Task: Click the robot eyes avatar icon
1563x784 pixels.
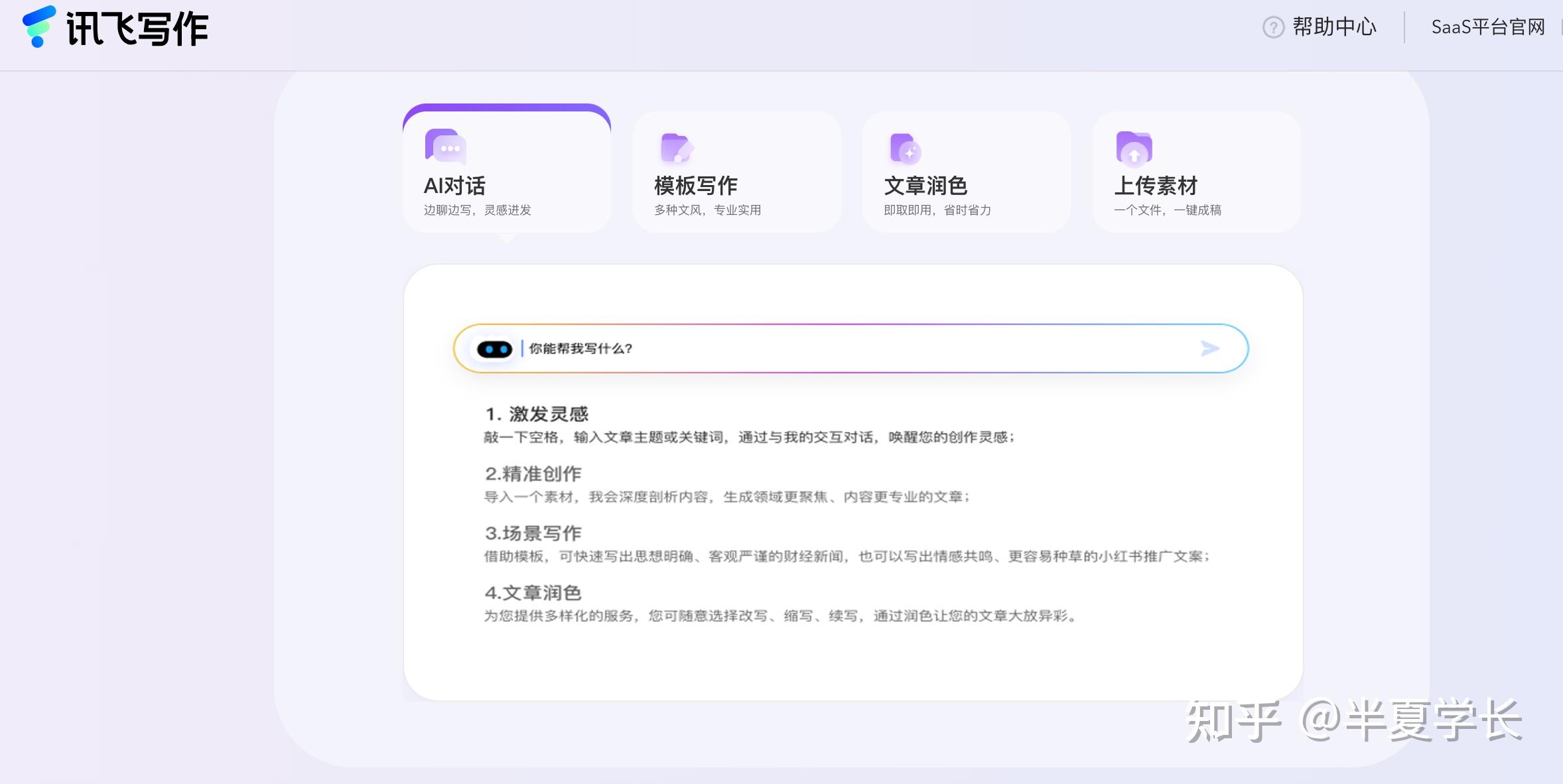Action: pos(494,349)
